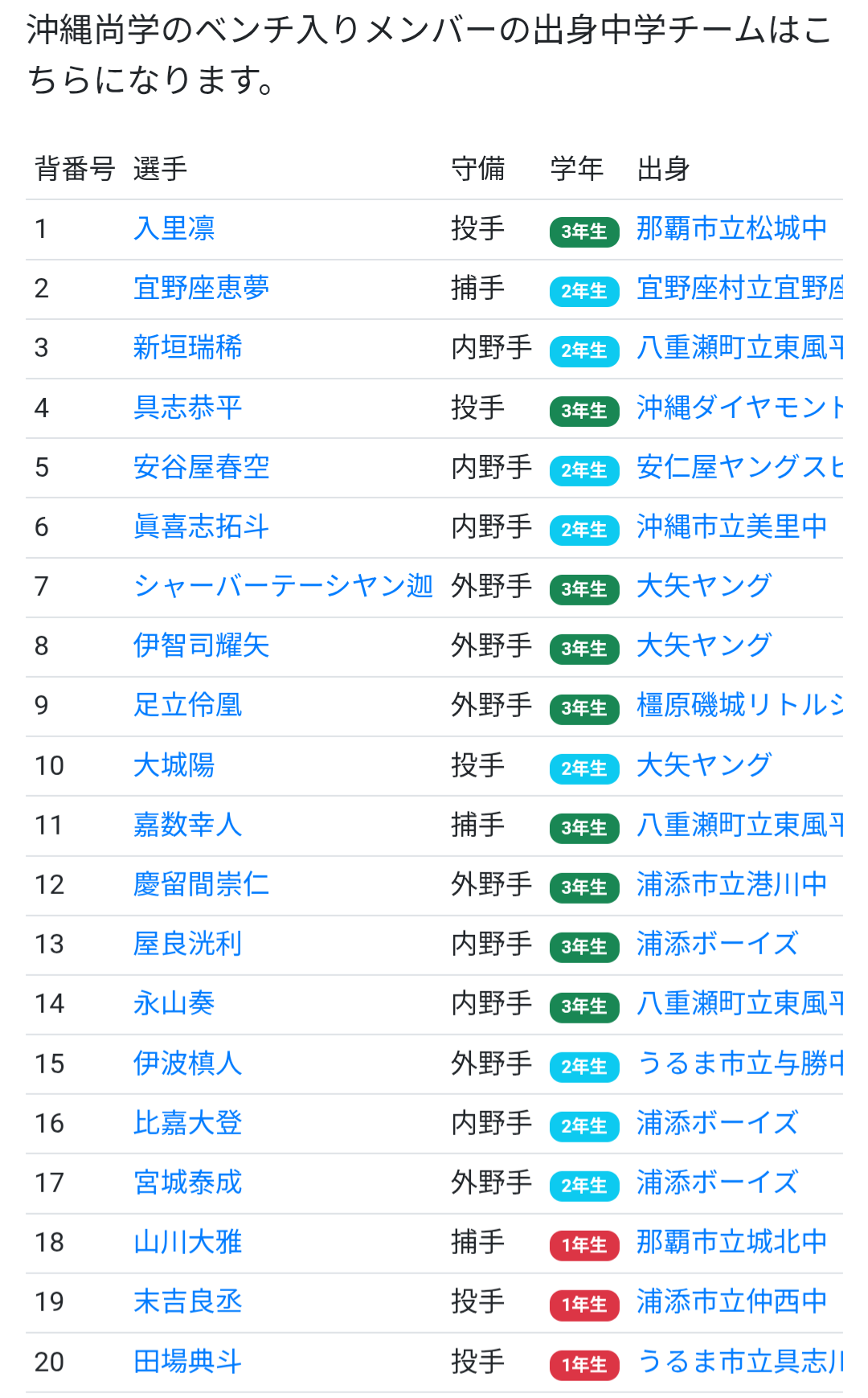Open 浦添ボーイズ link for 屋良洸利

[x=717, y=945]
